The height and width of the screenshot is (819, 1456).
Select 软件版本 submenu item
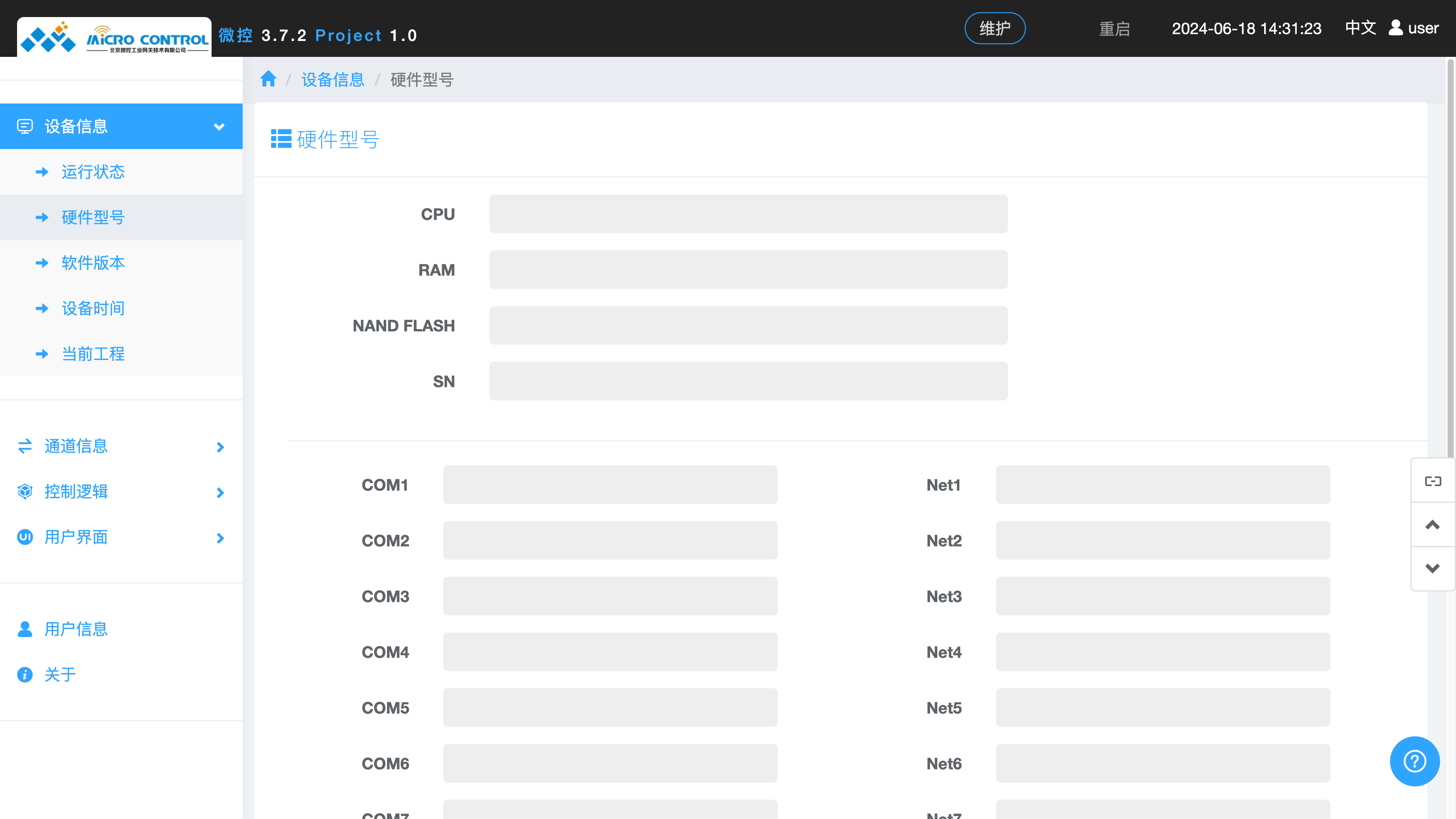[93, 263]
